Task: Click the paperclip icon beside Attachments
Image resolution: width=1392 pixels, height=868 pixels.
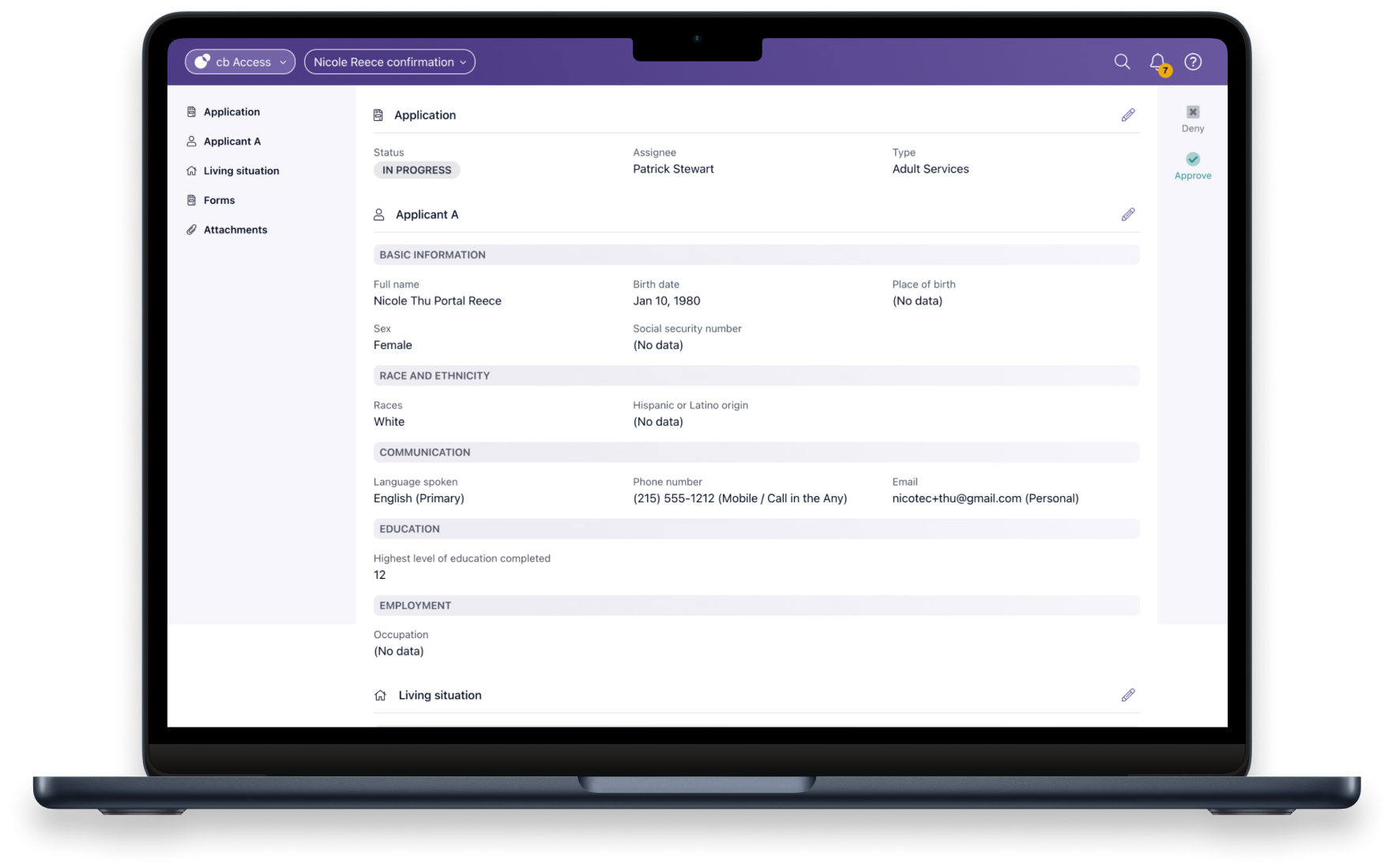Action: 190,229
